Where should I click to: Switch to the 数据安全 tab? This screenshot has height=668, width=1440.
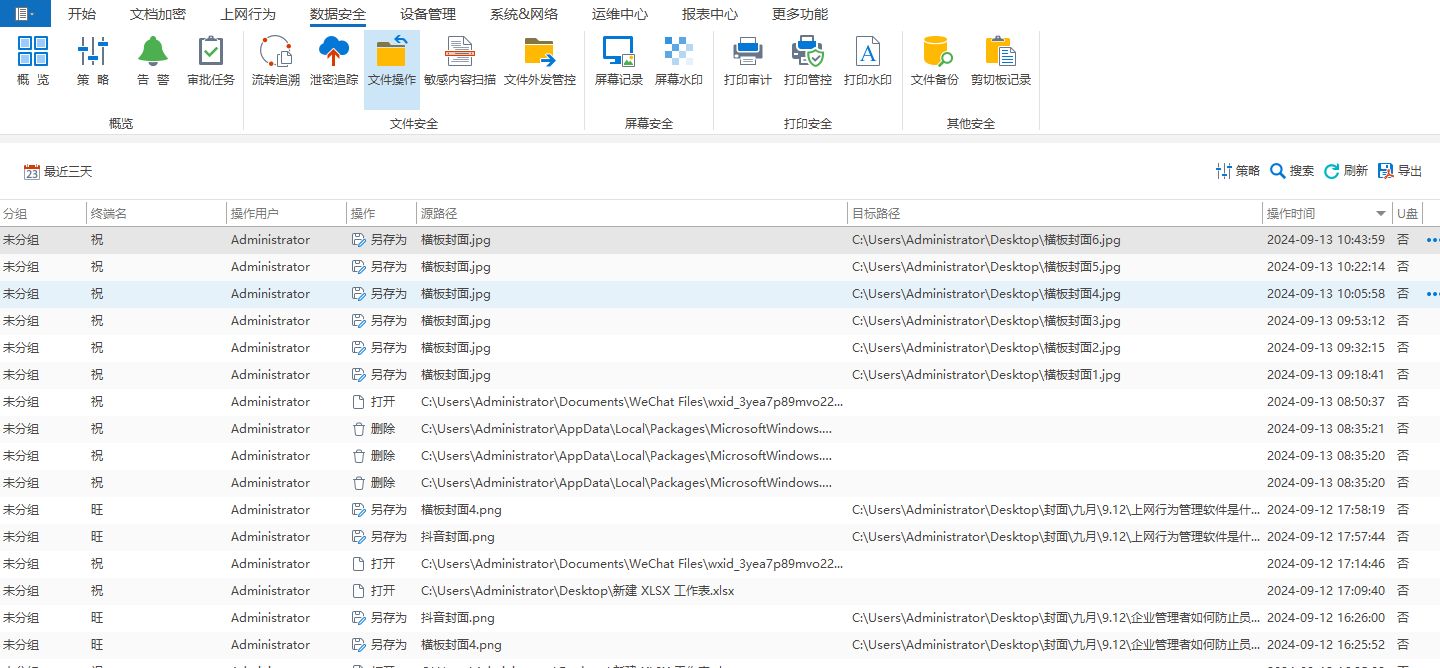click(x=338, y=14)
